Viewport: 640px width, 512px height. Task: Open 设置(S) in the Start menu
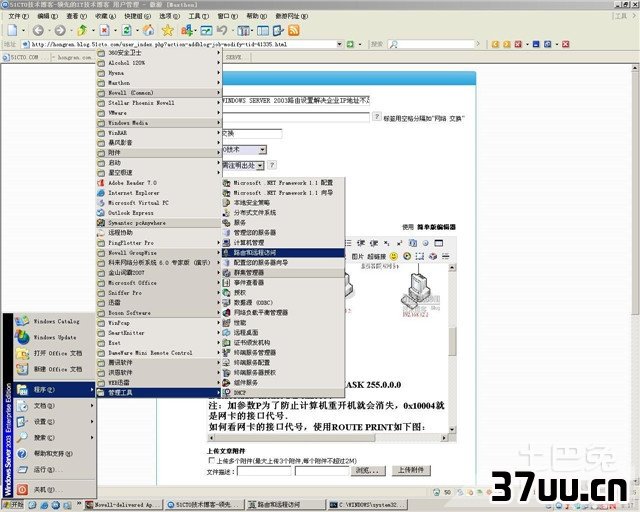(54, 421)
